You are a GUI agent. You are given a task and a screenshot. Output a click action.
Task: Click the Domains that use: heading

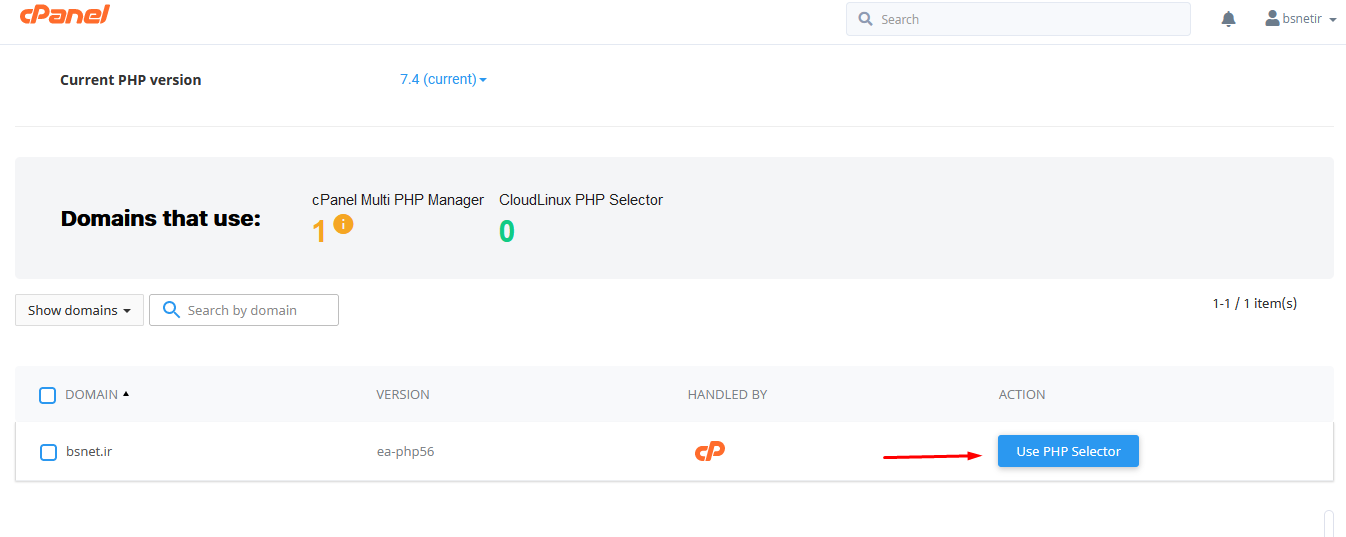[161, 218]
